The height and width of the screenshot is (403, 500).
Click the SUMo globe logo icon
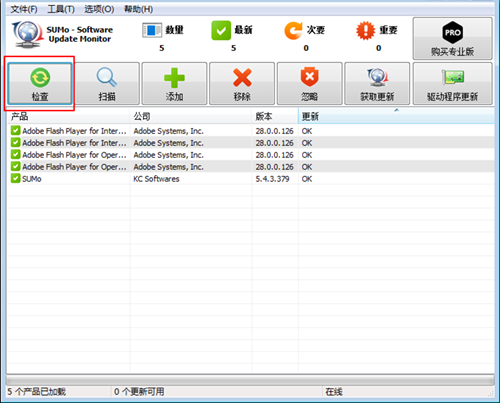coord(27,34)
